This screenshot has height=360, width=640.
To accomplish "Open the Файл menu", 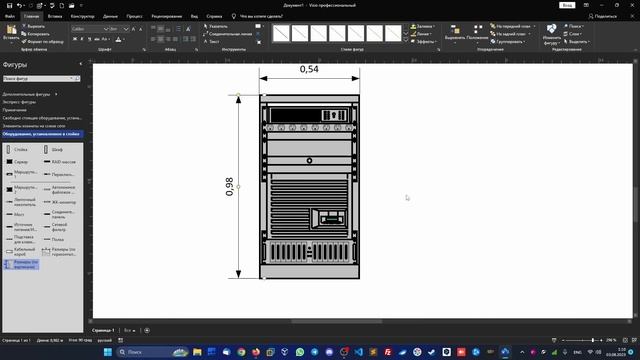I will point(10,16).
